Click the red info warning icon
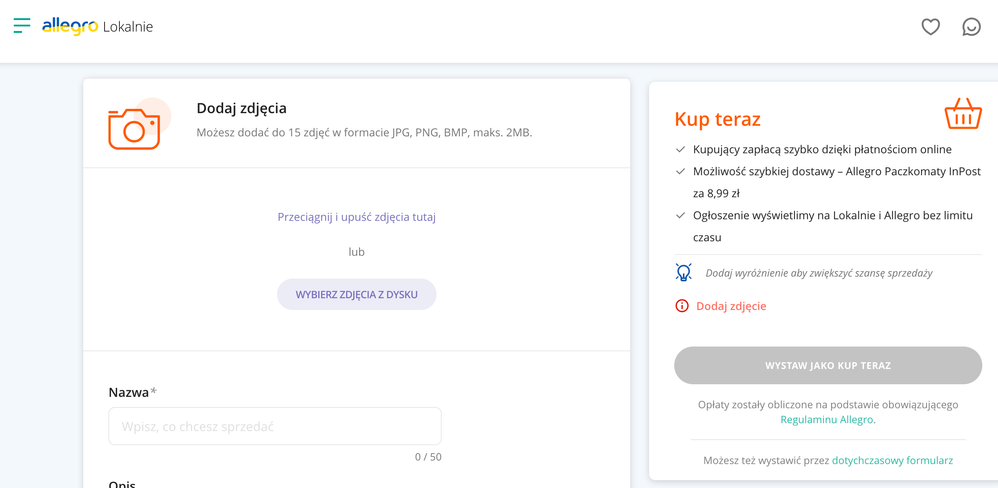998x488 pixels. pyautogui.click(x=682, y=306)
